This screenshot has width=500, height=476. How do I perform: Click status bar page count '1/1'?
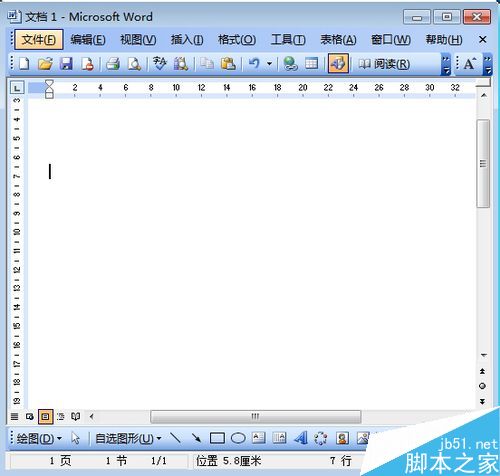click(x=159, y=461)
